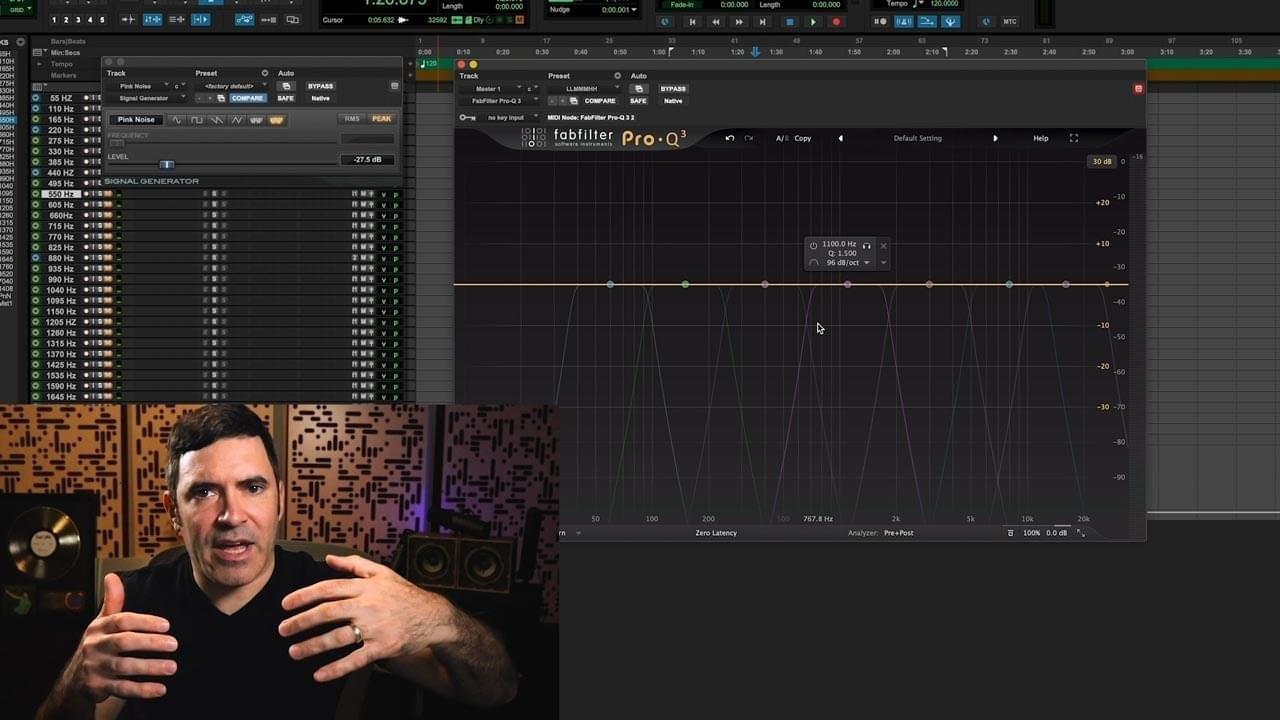1280x720 pixels.
Task: Select the square wave shape in Signal Generator
Action: tap(197, 120)
